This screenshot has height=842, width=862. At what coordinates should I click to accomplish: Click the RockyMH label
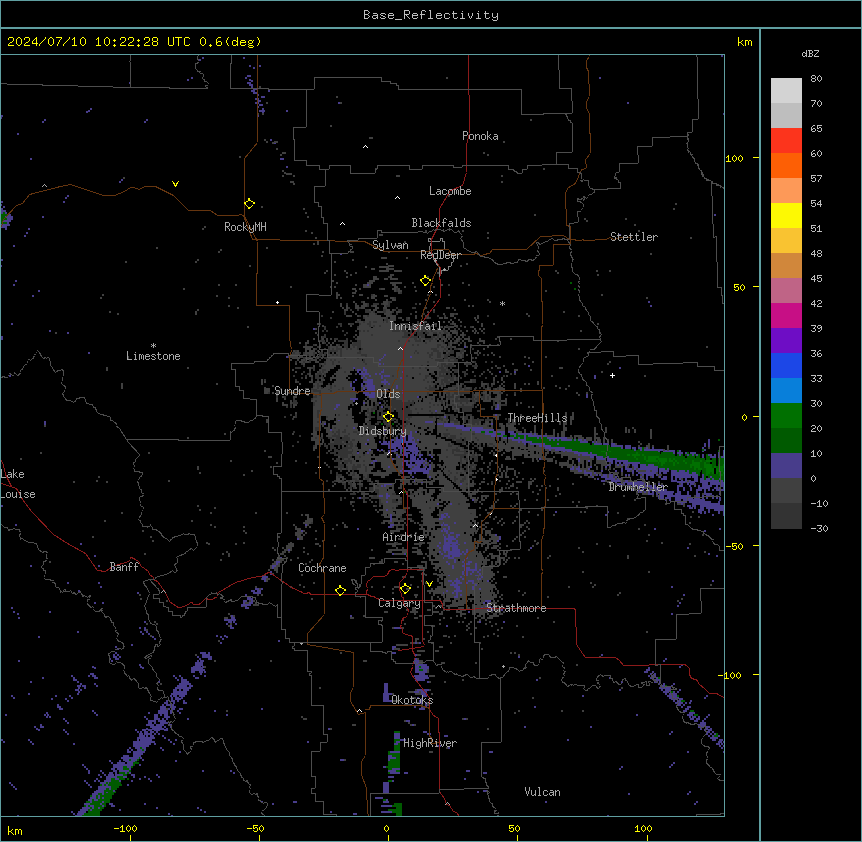click(245, 227)
